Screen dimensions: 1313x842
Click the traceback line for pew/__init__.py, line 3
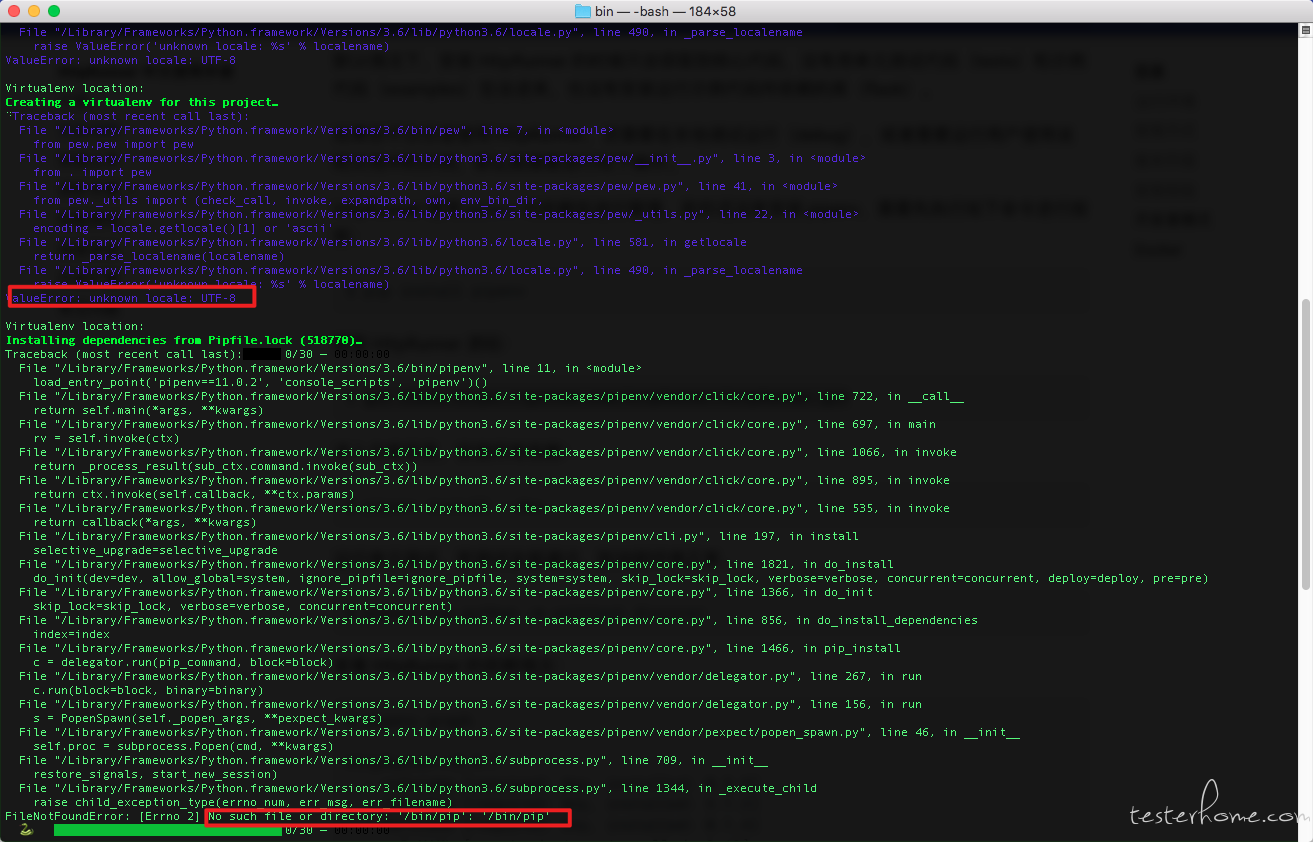tap(442, 158)
